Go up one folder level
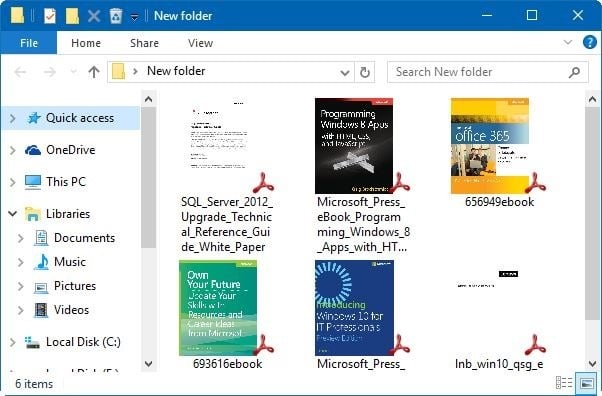 click(94, 72)
